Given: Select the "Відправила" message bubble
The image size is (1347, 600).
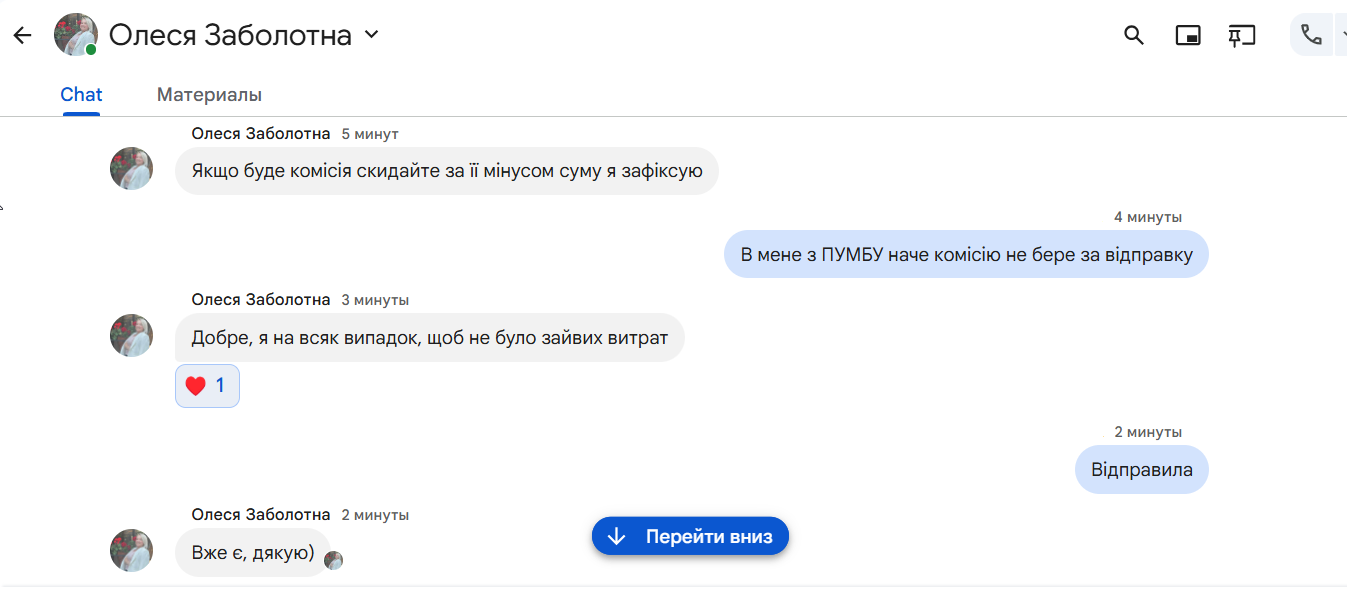Looking at the screenshot, I should point(1141,470).
